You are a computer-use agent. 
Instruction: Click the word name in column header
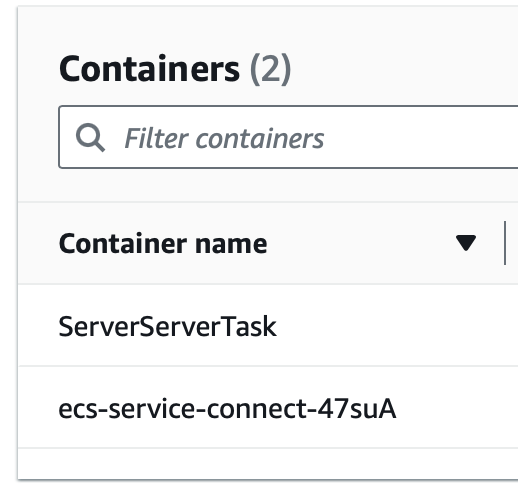coord(231,244)
